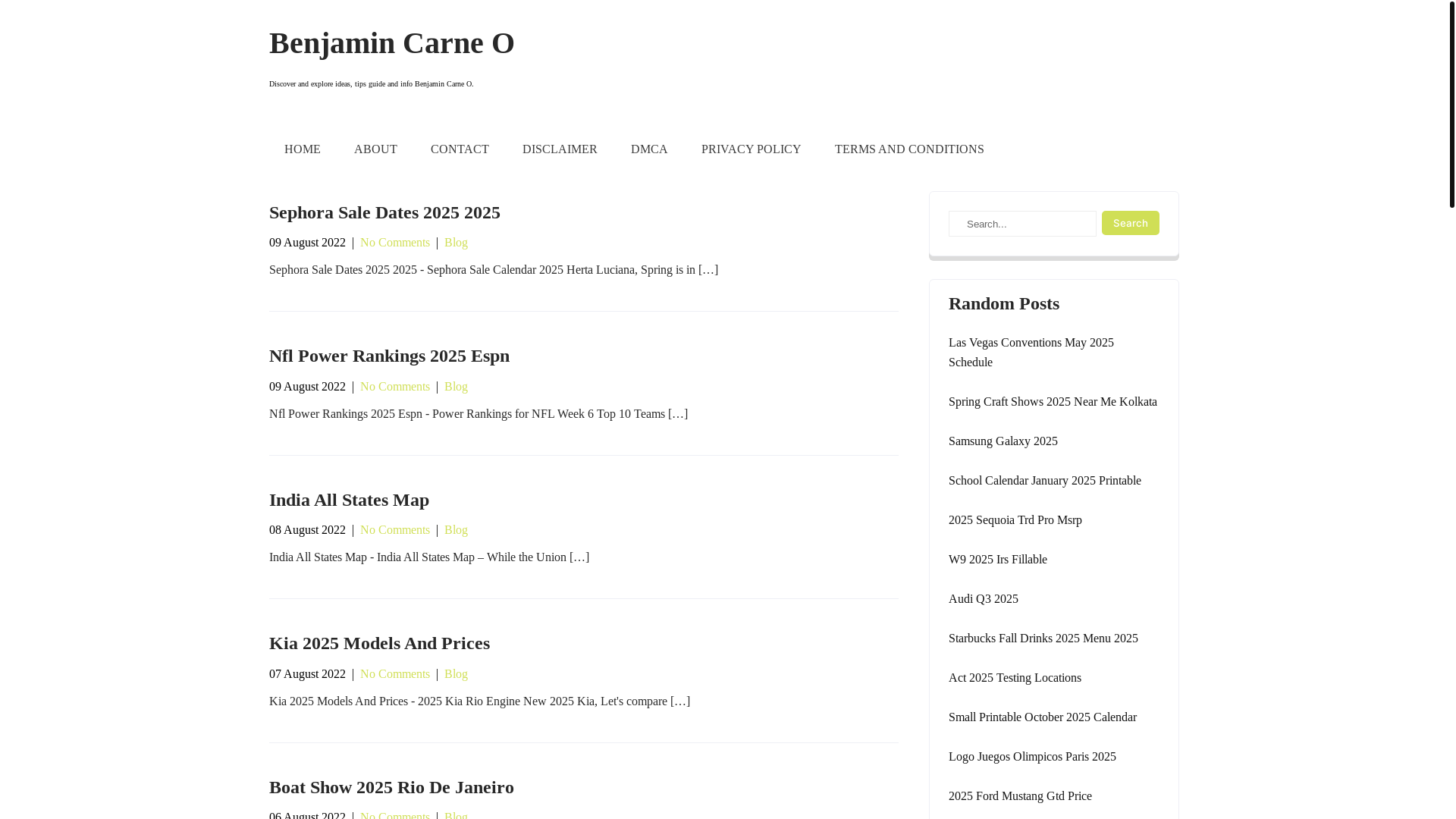Click the 2025 Kia Rio Engine excerpt text

point(479,701)
